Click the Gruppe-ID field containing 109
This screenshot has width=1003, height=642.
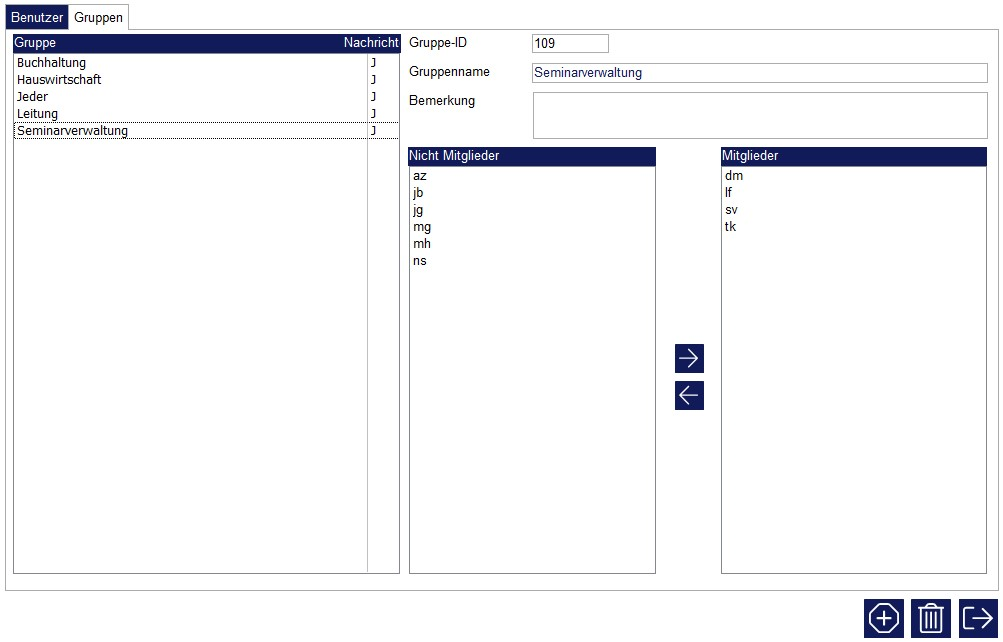pyautogui.click(x=570, y=44)
